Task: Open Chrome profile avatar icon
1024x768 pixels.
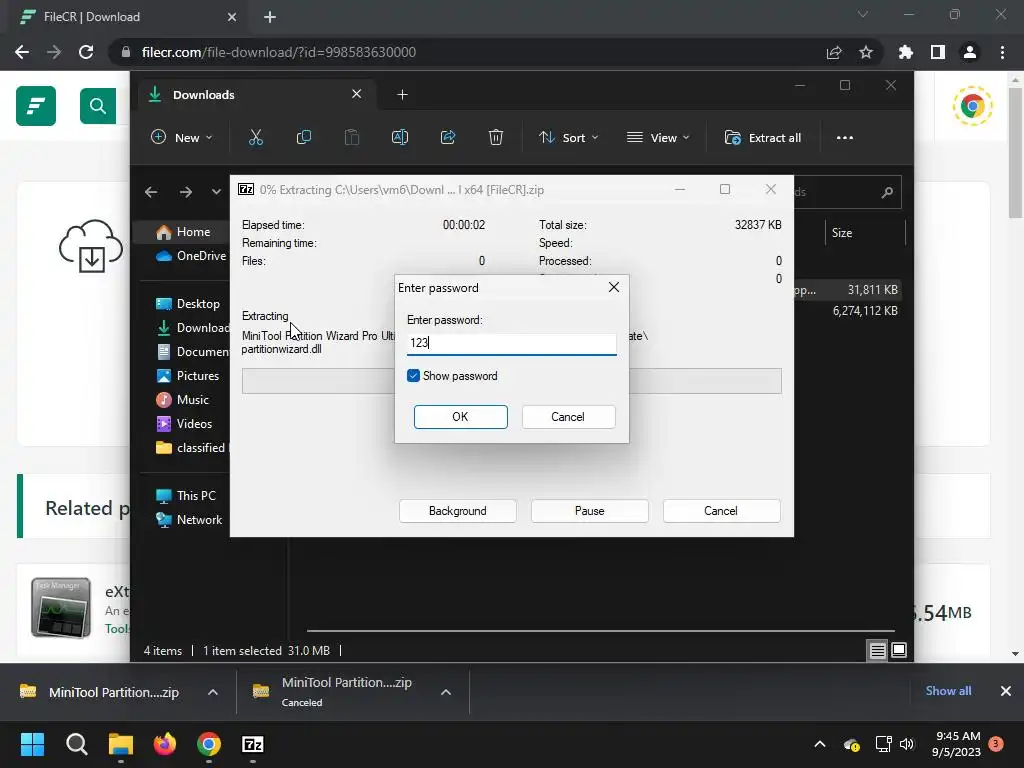Action: 970,52
